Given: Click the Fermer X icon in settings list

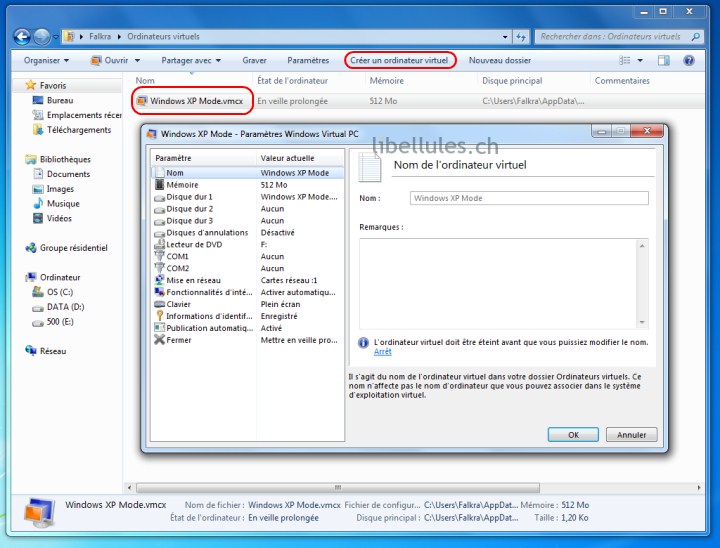Looking at the screenshot, I should (159, 340).
